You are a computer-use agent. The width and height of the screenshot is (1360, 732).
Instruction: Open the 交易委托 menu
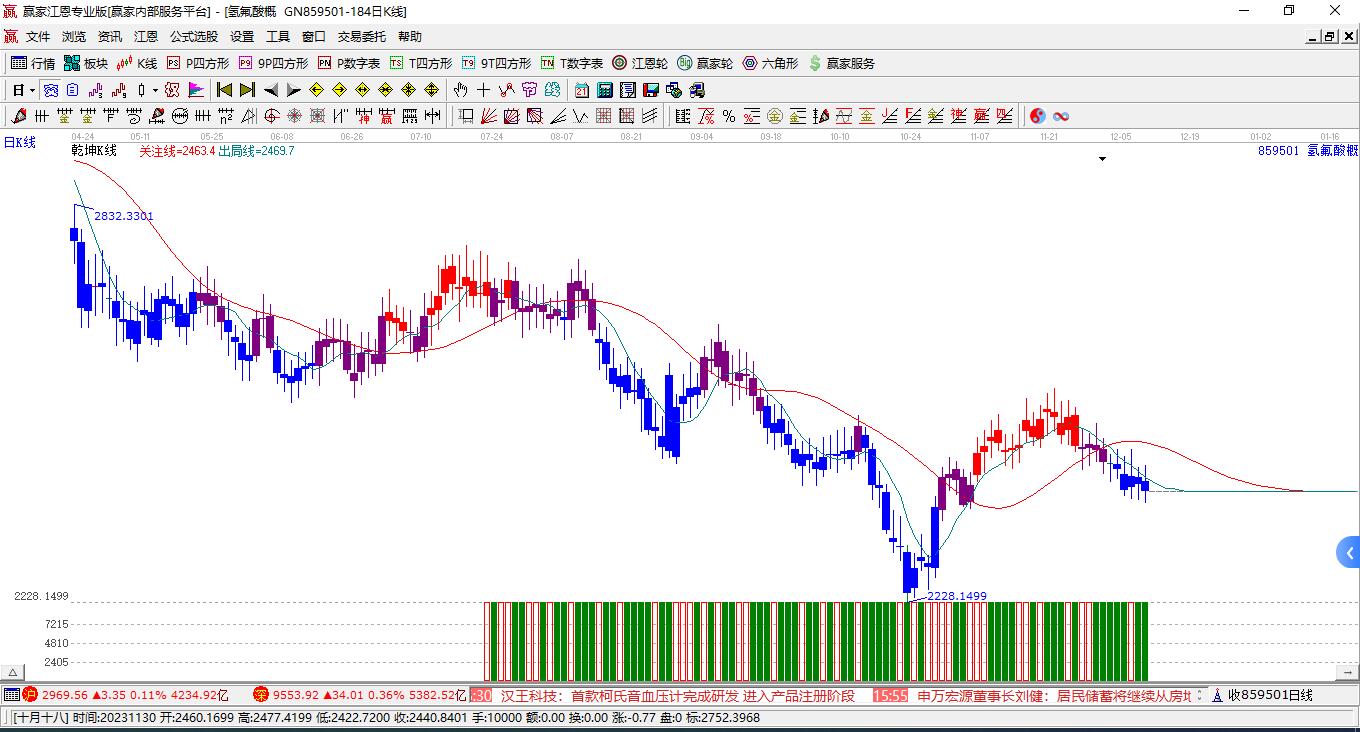coord(361,36)
